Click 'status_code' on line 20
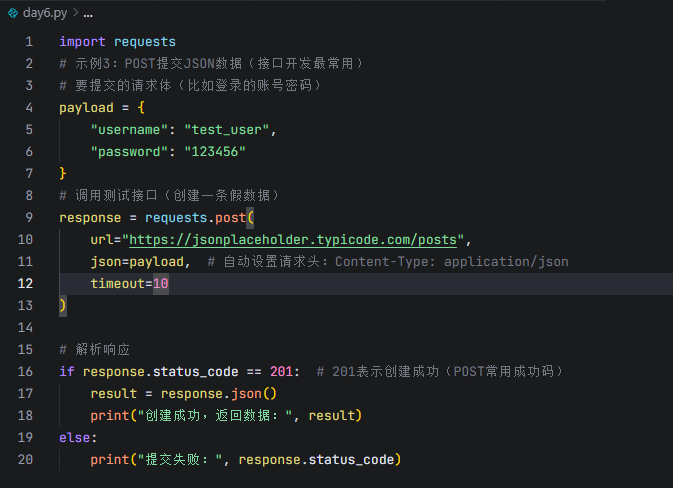Viewport: 673px width, 488px height. tap(352, 460)
